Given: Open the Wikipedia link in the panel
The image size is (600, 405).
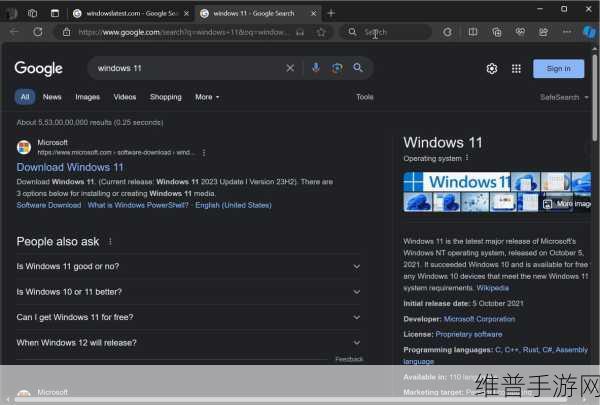Looking at the screenshot, I should coord(493,288).
